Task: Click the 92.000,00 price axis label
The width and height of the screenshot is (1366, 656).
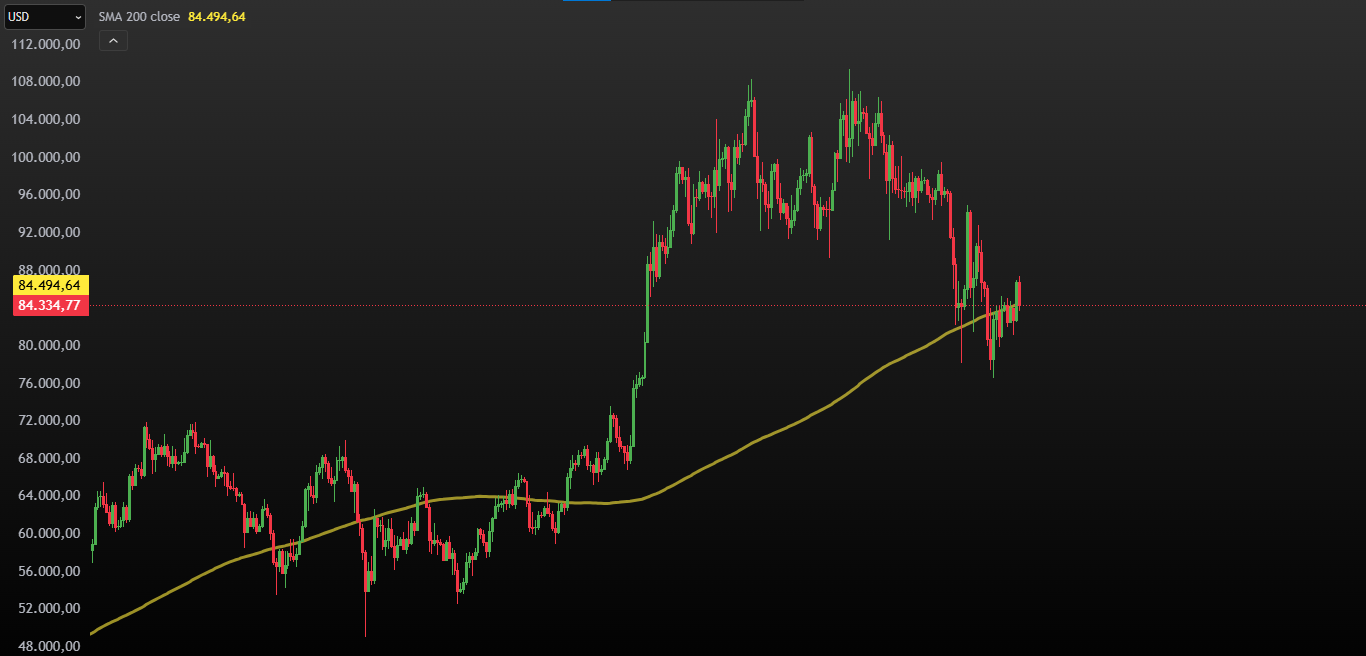Action: [x=49, y=232]
